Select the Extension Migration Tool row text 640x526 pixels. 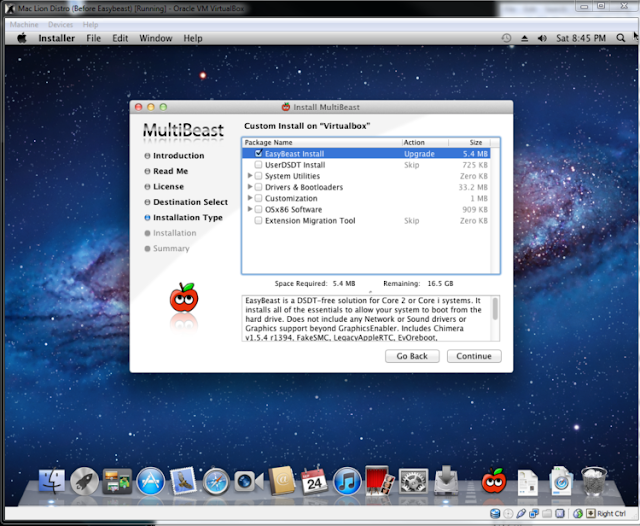[x=310, y=221]
